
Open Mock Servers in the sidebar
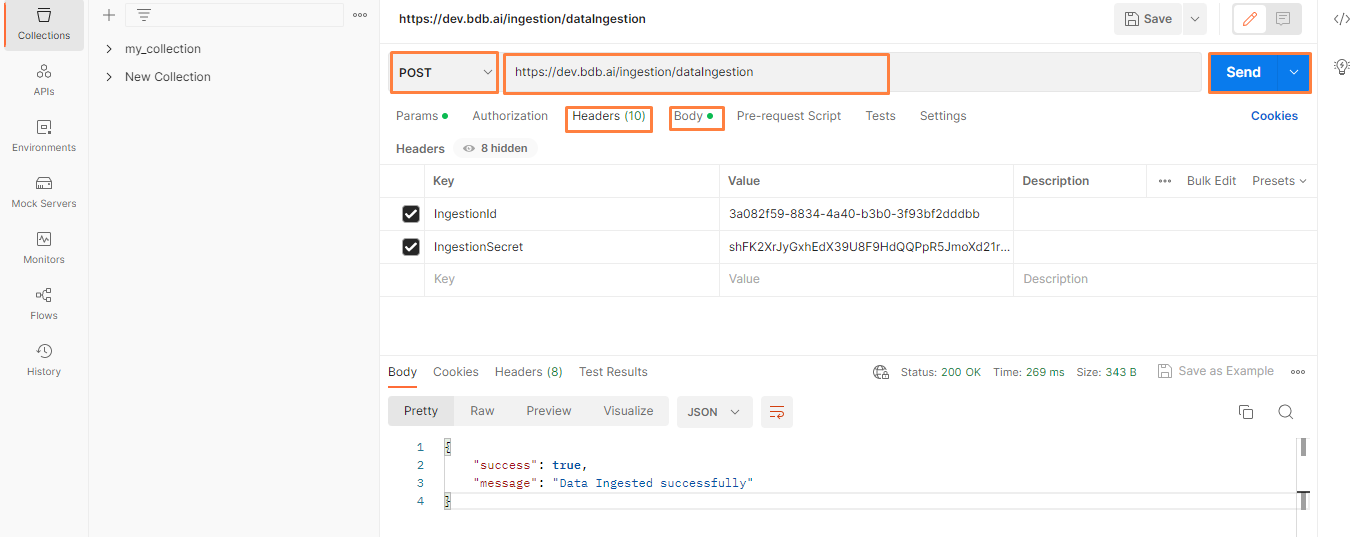pos(43,192)
